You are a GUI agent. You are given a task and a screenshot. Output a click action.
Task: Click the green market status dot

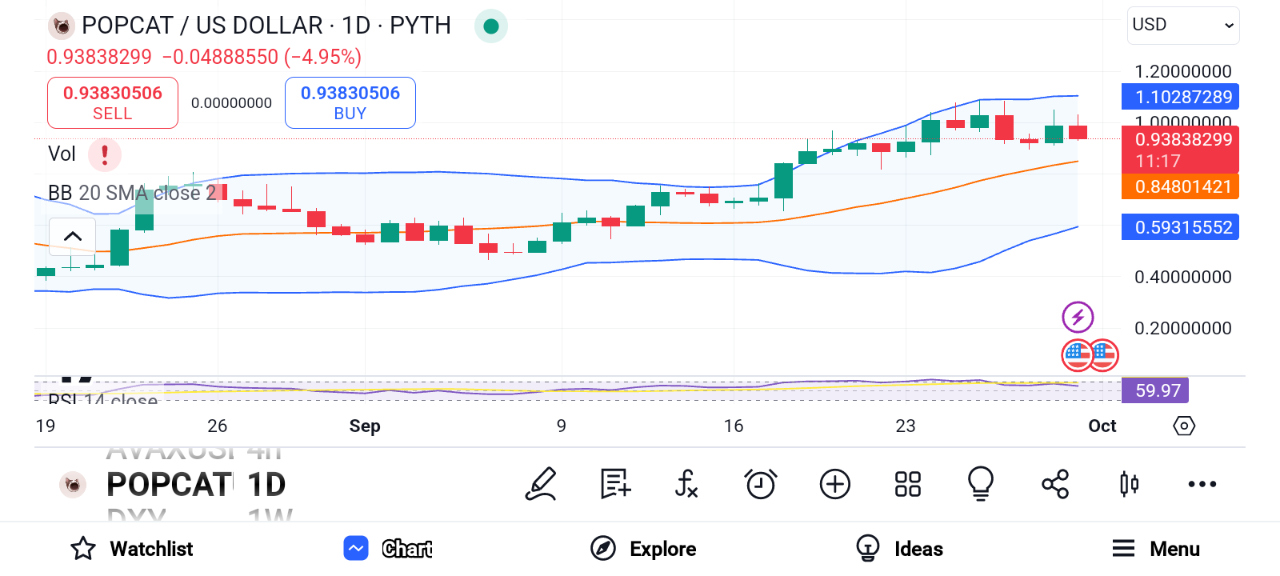click(x=490, y=26)
